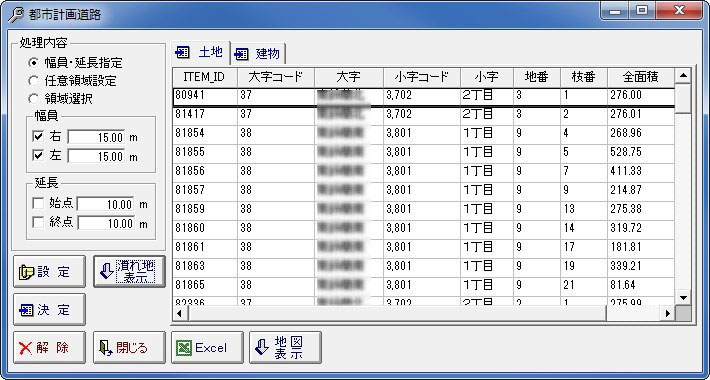The height and width of the screenshot is (380, 710).
Task: Click the 始点 length input field
Action: click(106, 204)
